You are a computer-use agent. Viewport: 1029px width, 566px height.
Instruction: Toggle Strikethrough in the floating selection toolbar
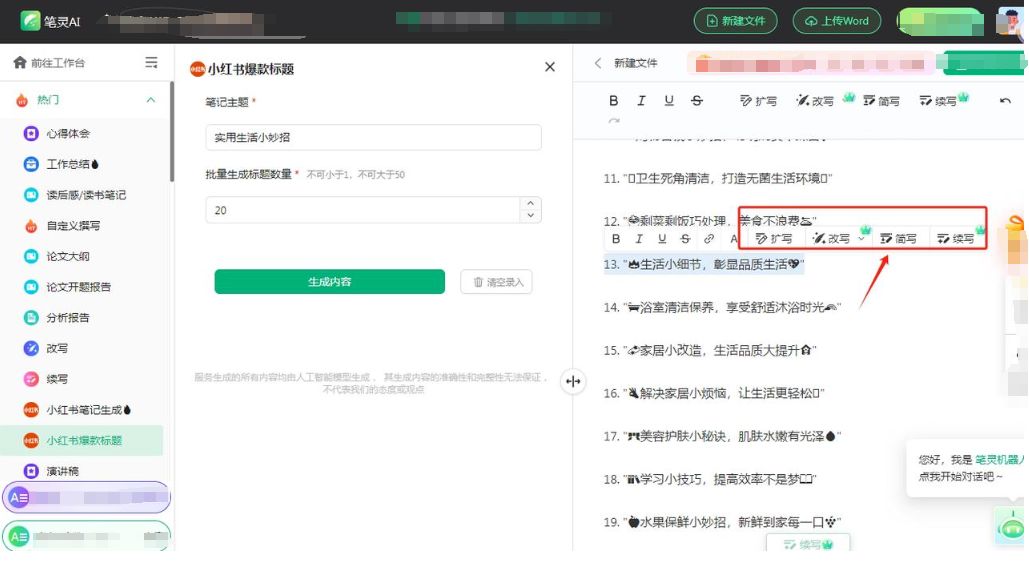click(685, 239)
